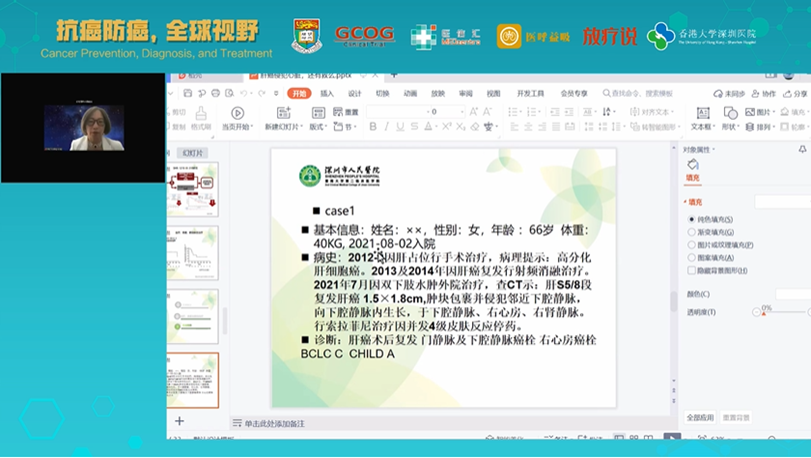Click the new slide (新建幻灯片) icon
The image size is (811, 458).
[x=283, y=113]
